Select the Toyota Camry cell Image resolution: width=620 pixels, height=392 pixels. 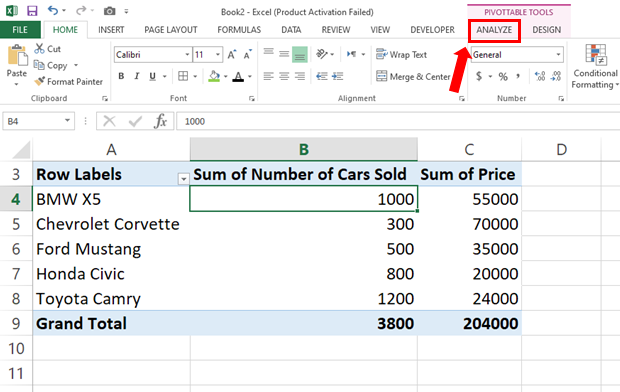(x=111, y=299)
